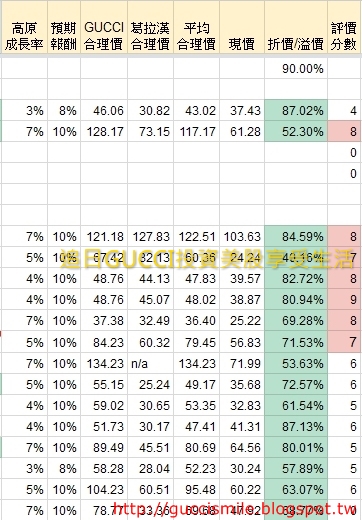This screenshot has height=520, width=362.
Task: Click the cell with value 104.23
Action: [104, 490]
